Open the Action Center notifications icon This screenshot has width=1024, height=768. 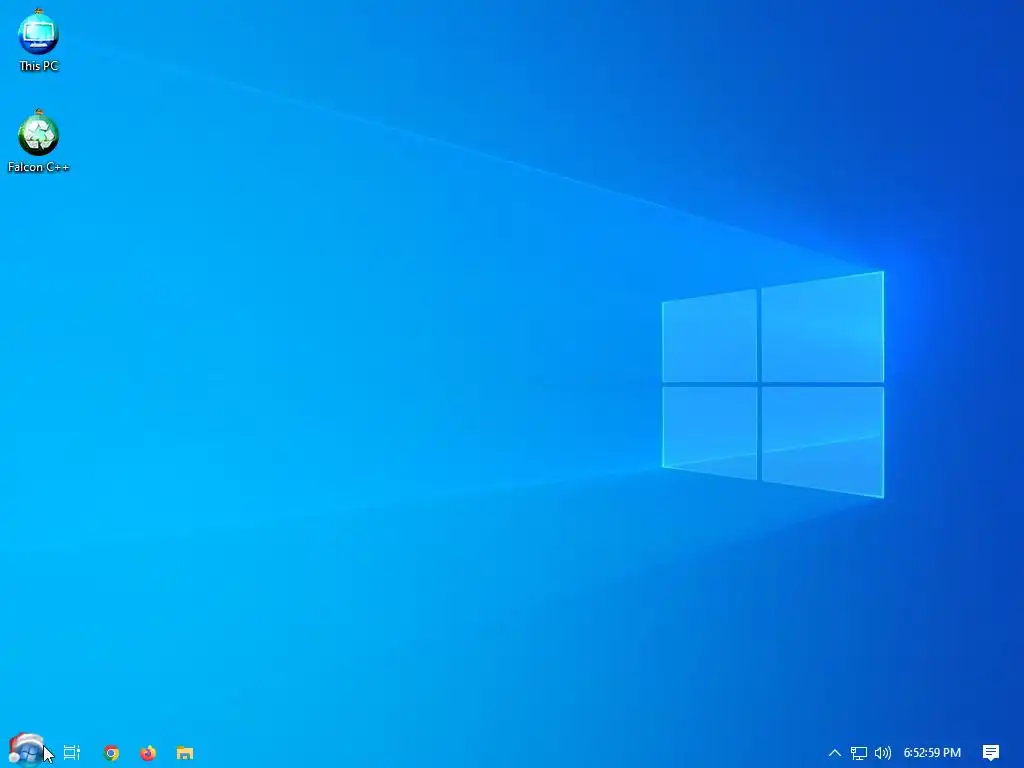pyautogui.click(x=991, y=753)
